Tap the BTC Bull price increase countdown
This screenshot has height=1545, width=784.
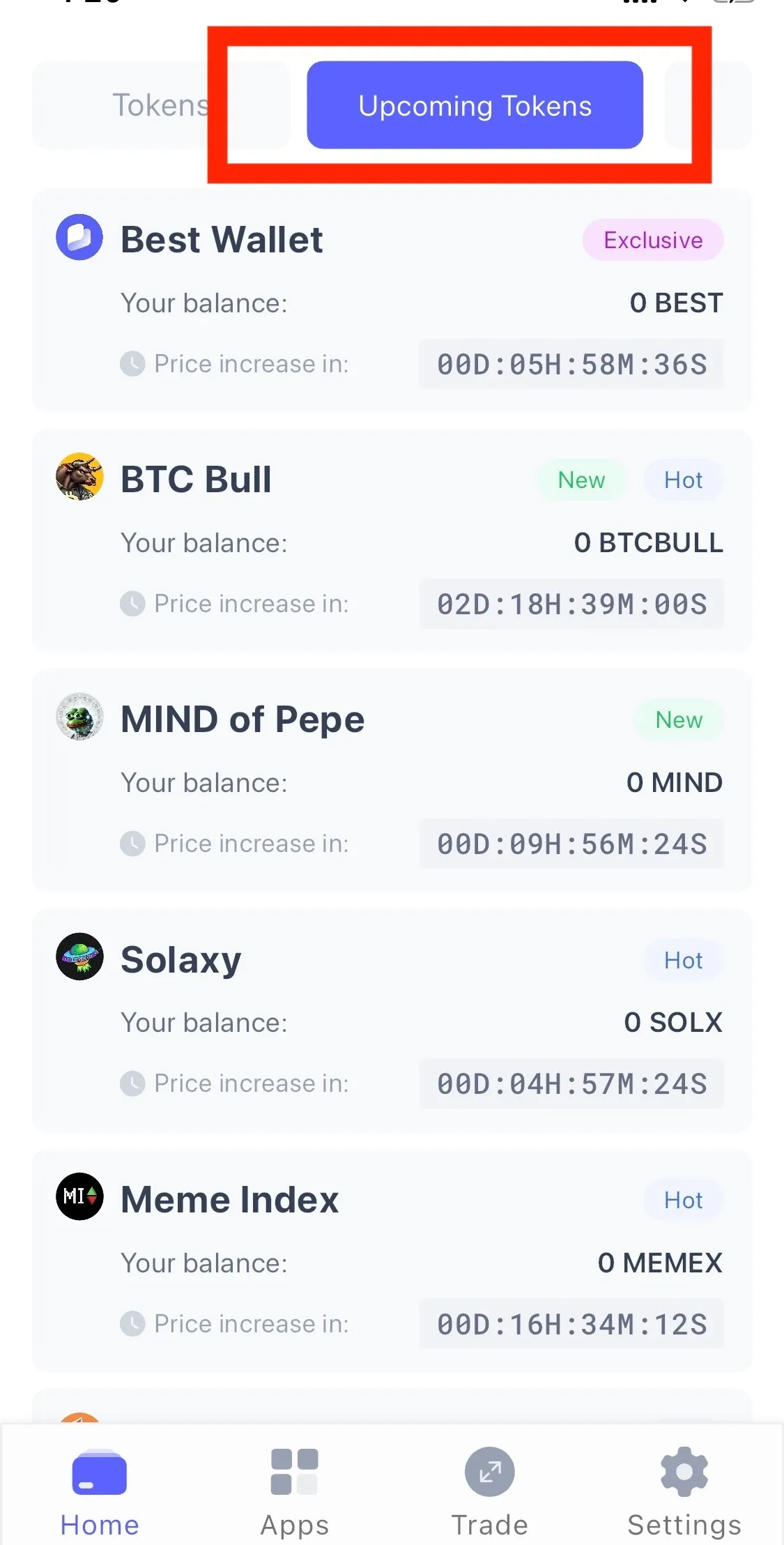pyautogui.click(x=571, y=604)
